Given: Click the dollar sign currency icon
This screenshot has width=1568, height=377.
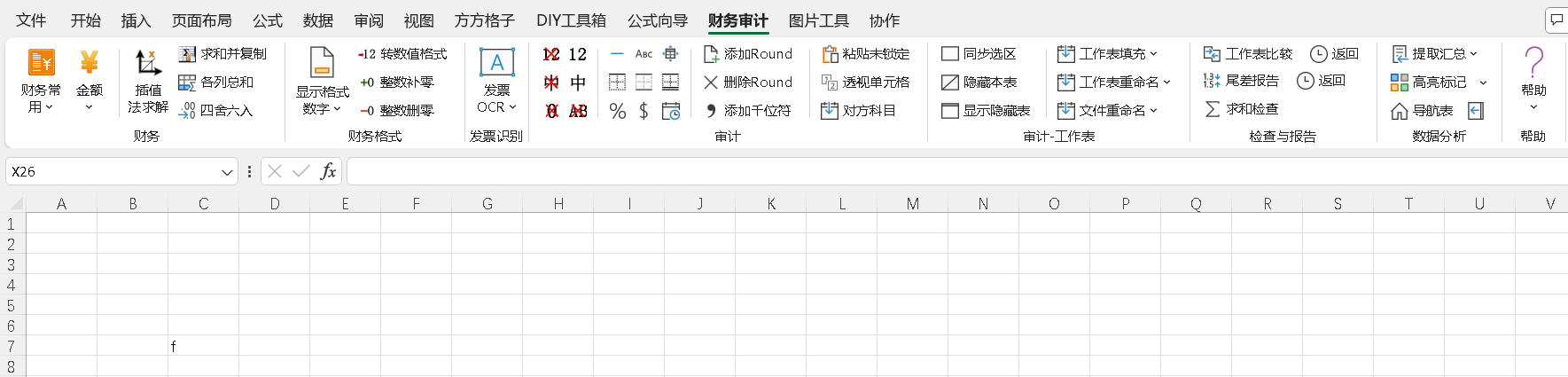Looking at the screenshot, I should pyautogui.click(x=644, y=111).
